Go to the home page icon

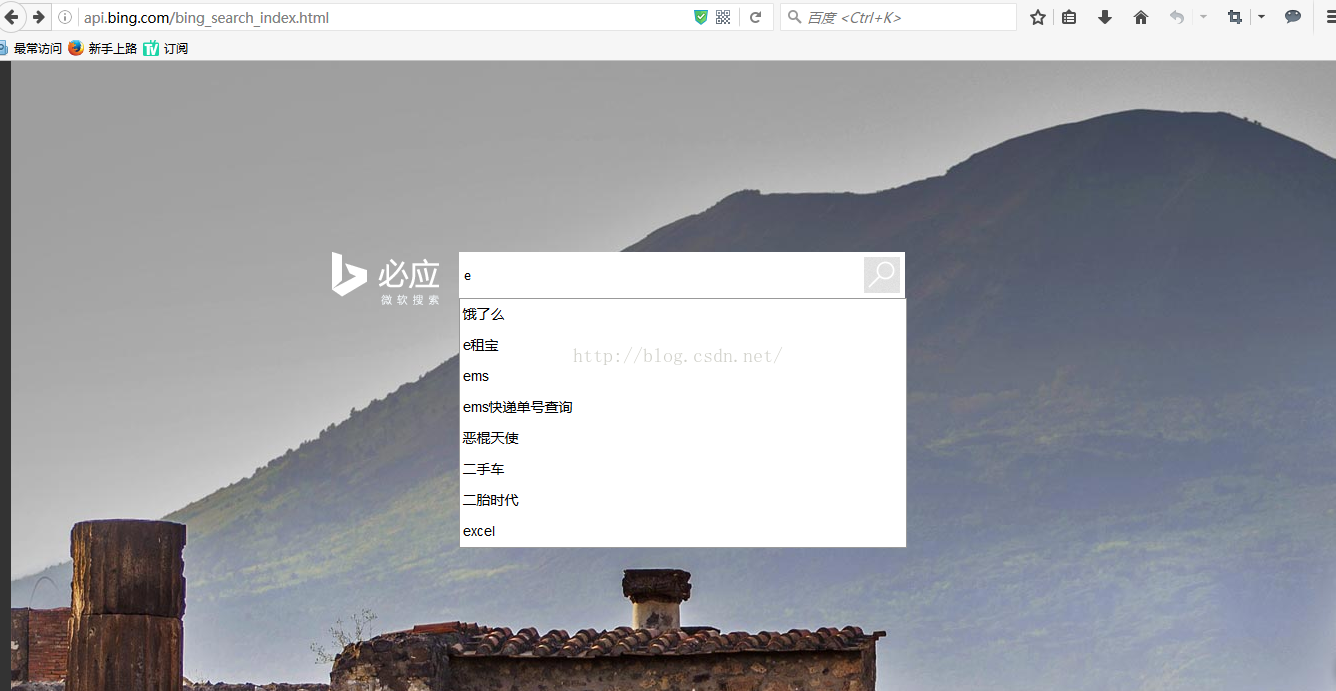click(1141, 17)
